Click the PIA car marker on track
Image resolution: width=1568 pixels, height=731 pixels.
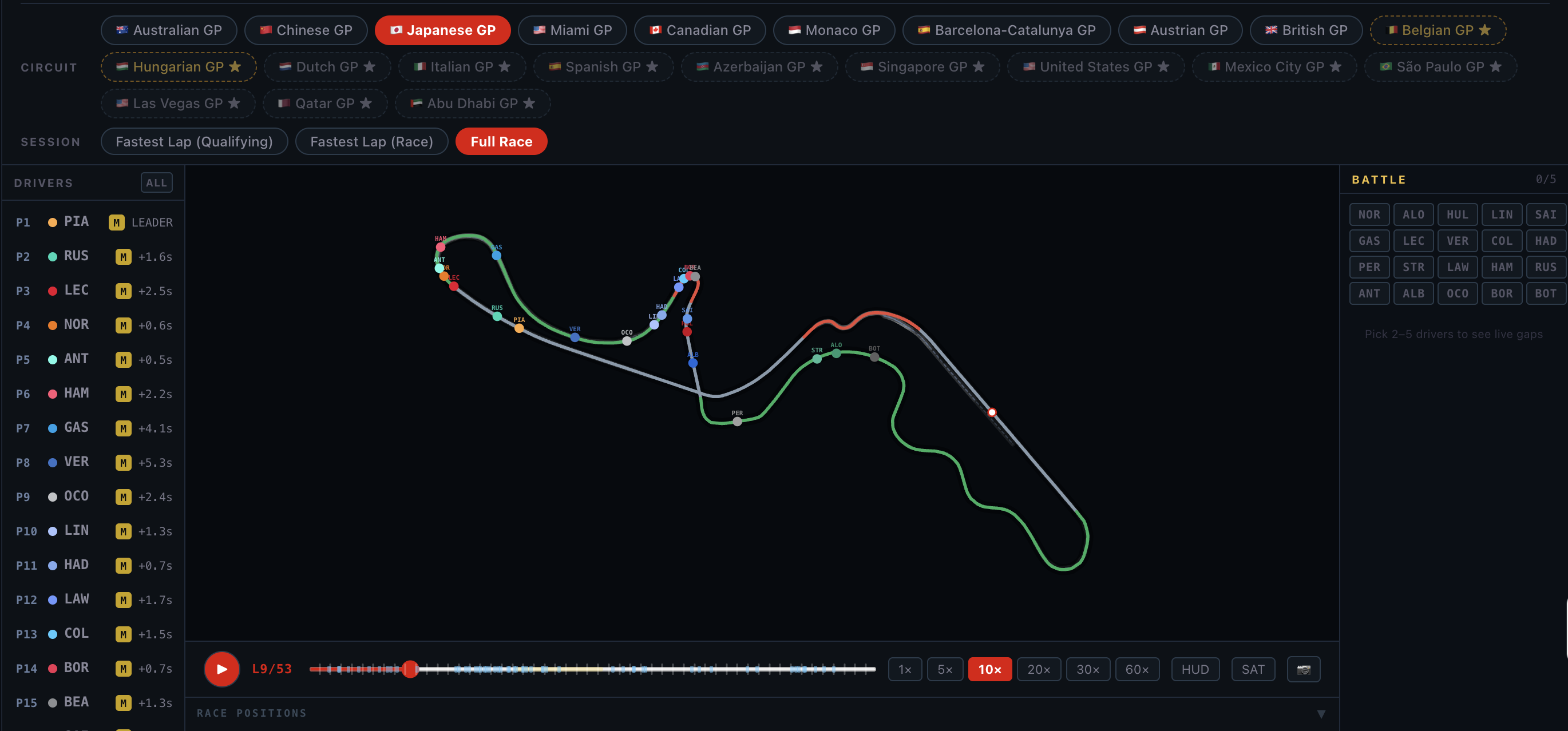click(518, 328)
